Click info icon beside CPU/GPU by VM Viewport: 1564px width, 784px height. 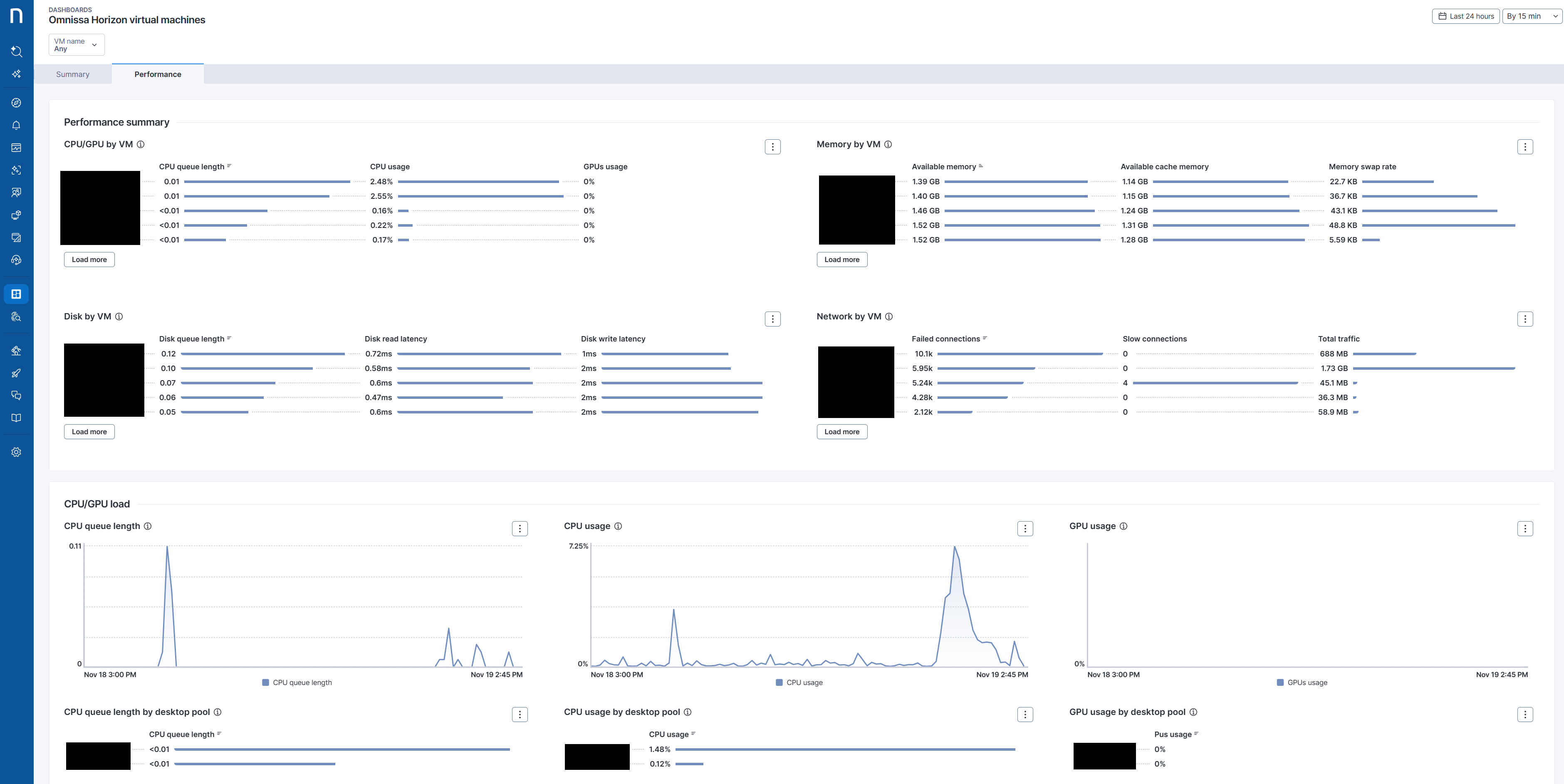click(x=141, y=145)
